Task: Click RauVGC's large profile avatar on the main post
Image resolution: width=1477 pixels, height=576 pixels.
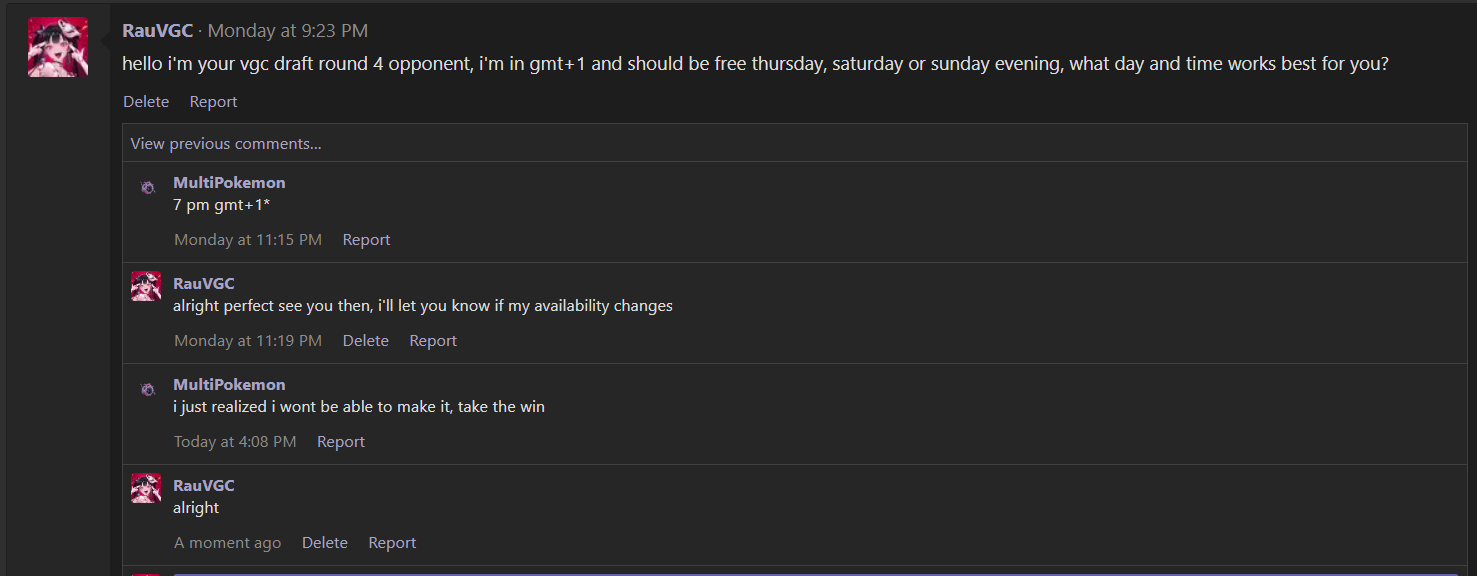Action: [58, 47]
